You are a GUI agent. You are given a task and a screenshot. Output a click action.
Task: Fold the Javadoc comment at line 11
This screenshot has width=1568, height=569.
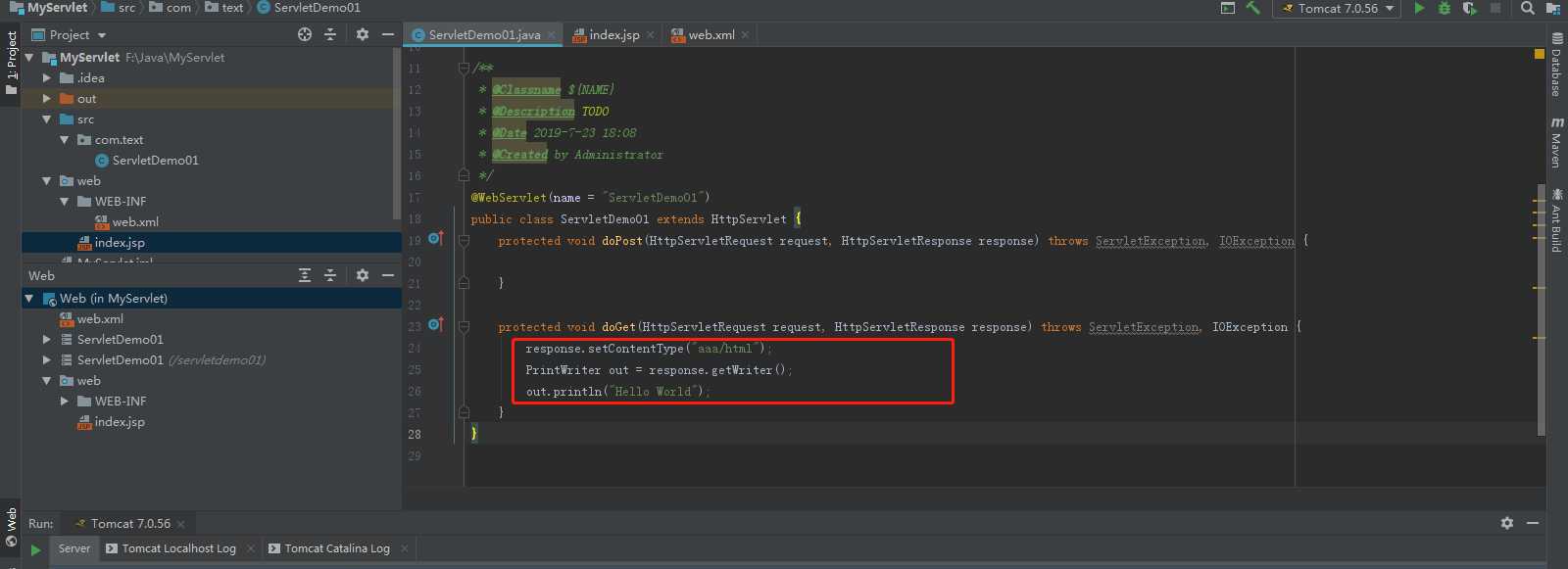click(x=464, y=69)
